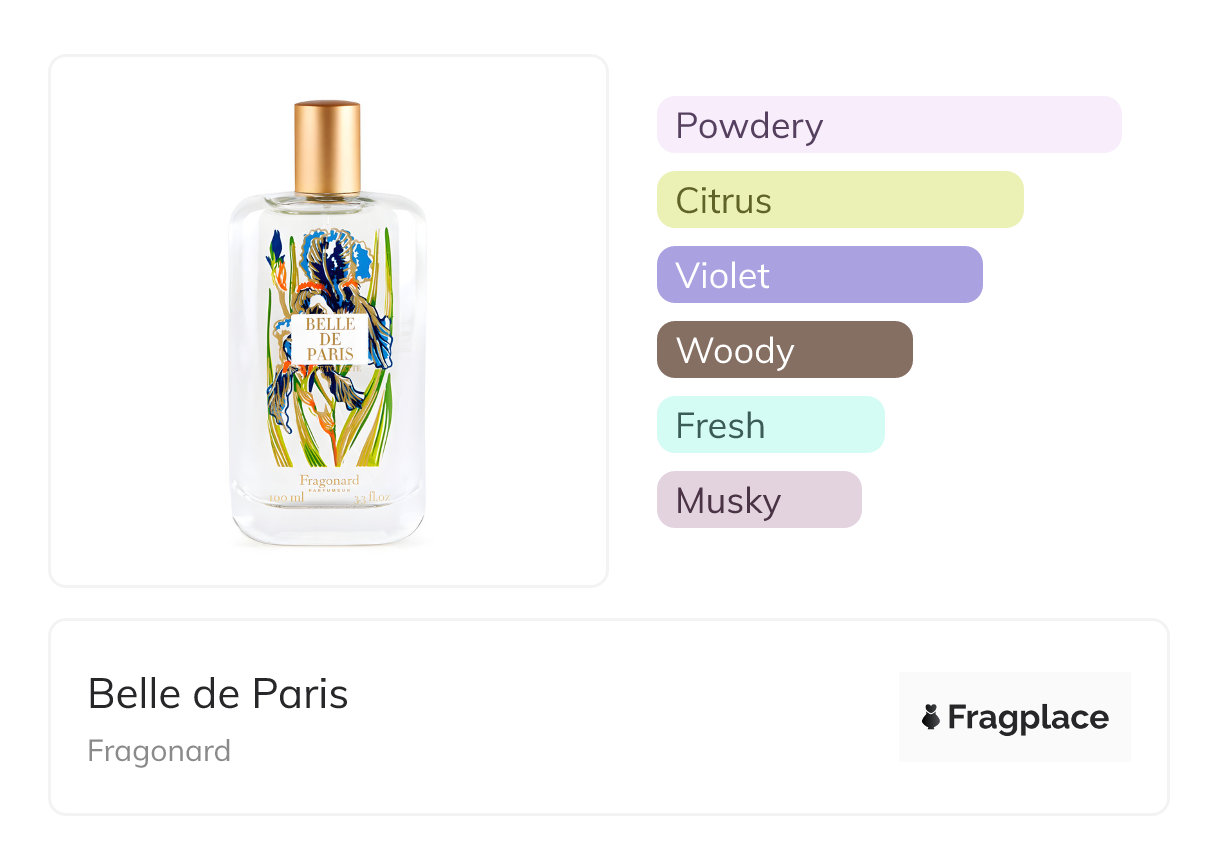Choose the Woody accord bar

(784, 350)
